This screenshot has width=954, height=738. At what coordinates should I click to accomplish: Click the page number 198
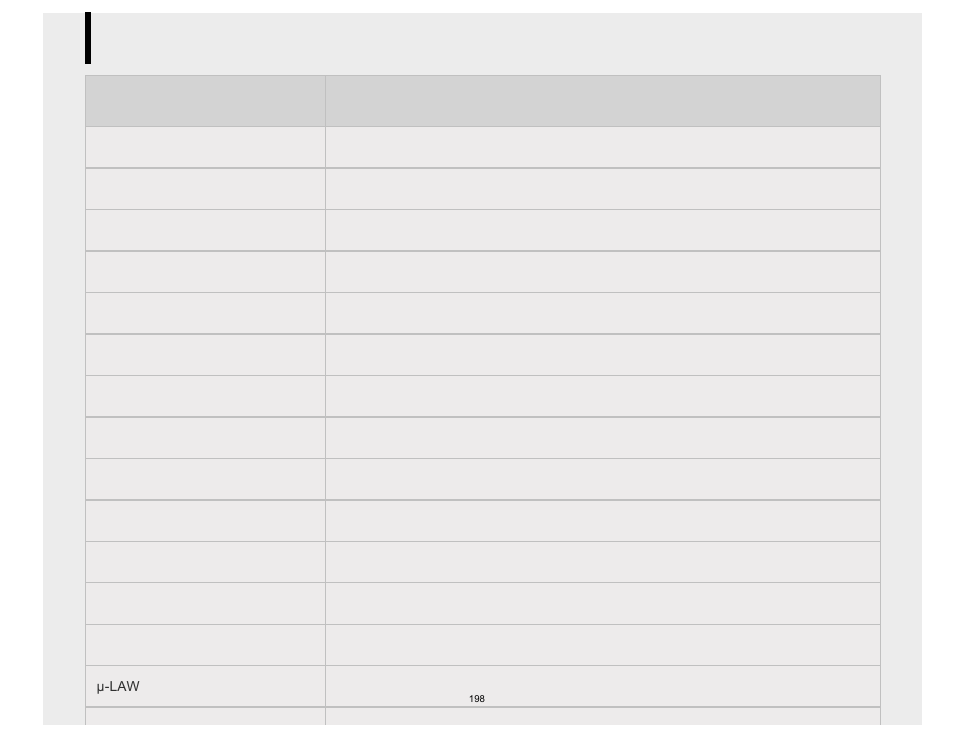click(x=477, y=699)
